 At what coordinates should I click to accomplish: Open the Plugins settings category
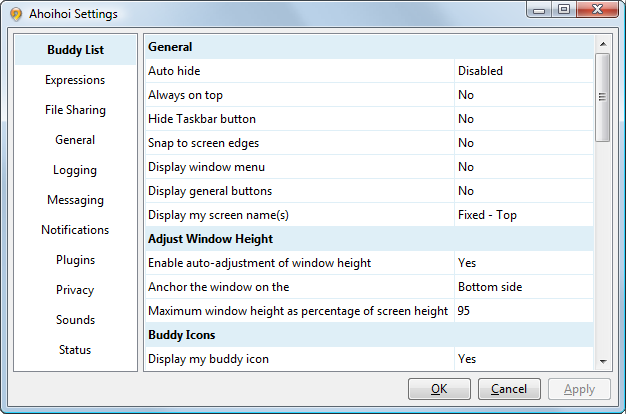(75, 260)
